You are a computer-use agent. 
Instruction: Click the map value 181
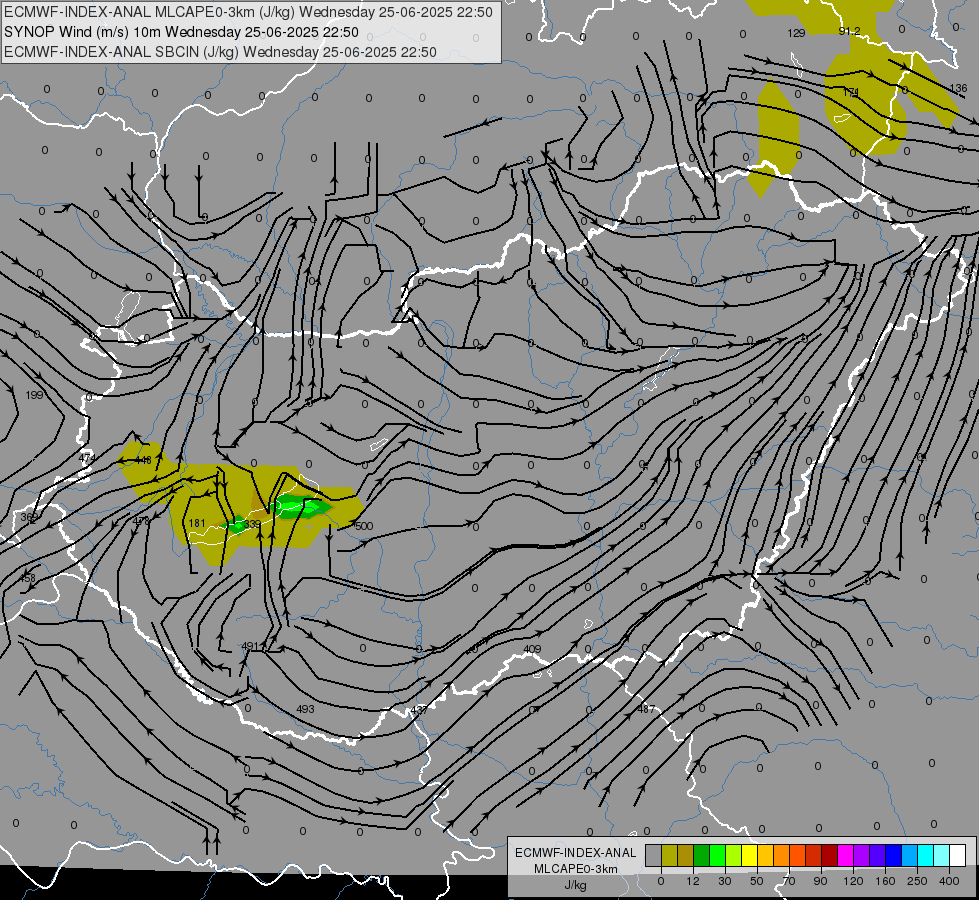tap(197, 523)
